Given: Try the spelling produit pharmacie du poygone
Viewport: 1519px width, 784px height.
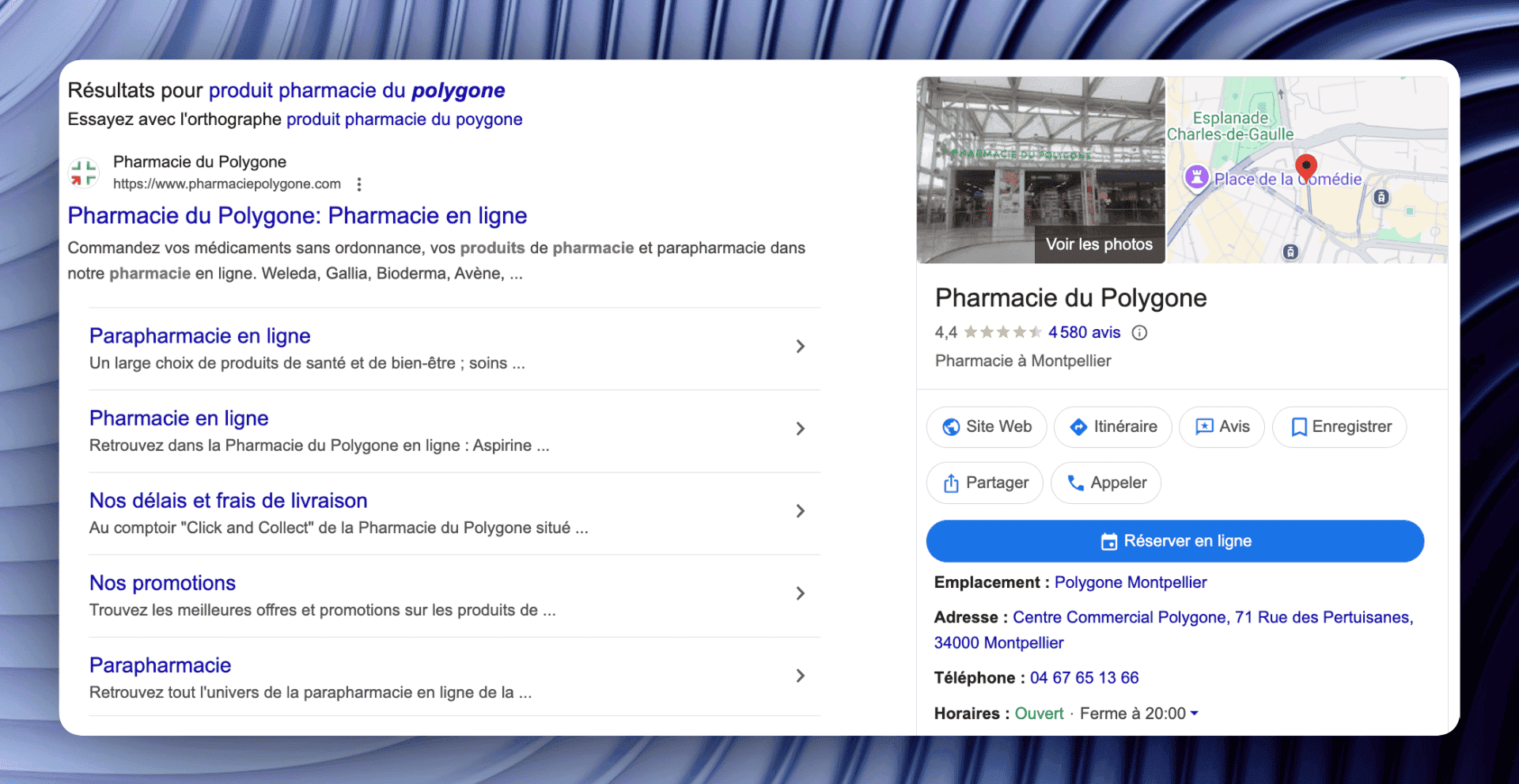Looking at the screenshot, I should (x=404, y=119).
